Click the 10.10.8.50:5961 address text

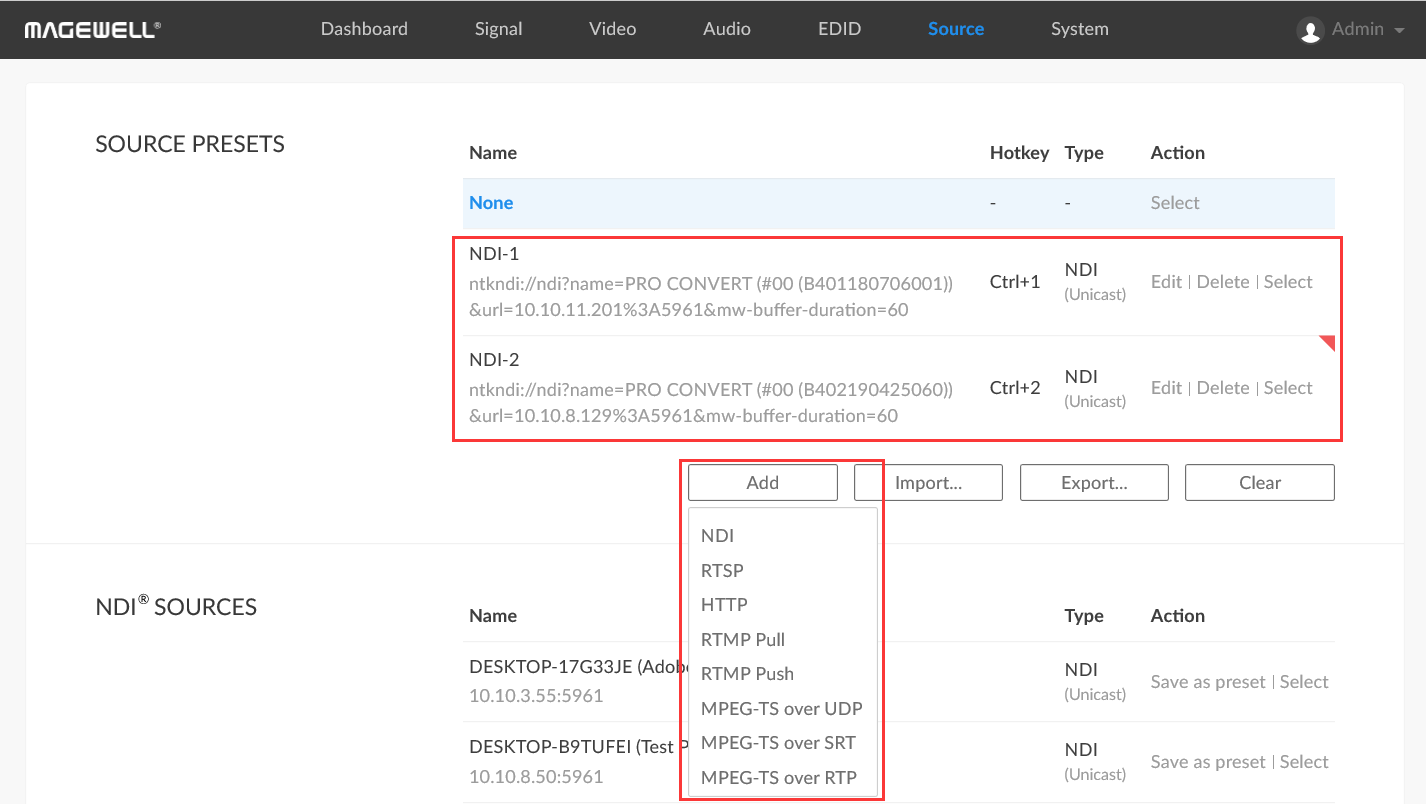[x=536, y=776]
